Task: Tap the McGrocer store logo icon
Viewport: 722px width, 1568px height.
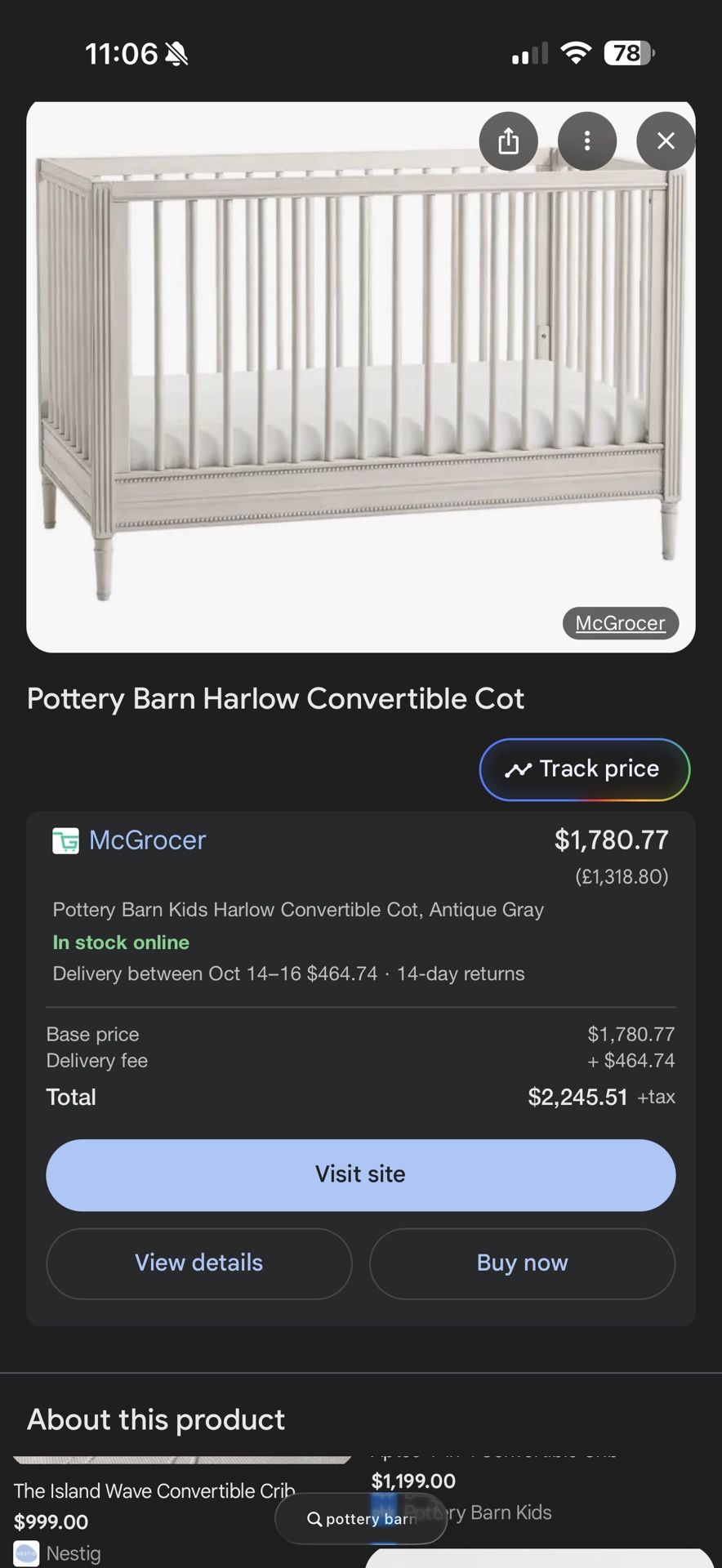Action: 65,840
